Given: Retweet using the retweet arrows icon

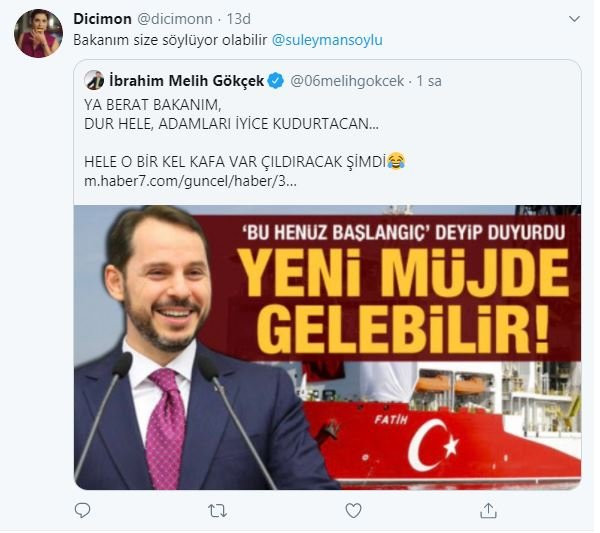Looking at the screenshot, I should (x=217, y=510).
